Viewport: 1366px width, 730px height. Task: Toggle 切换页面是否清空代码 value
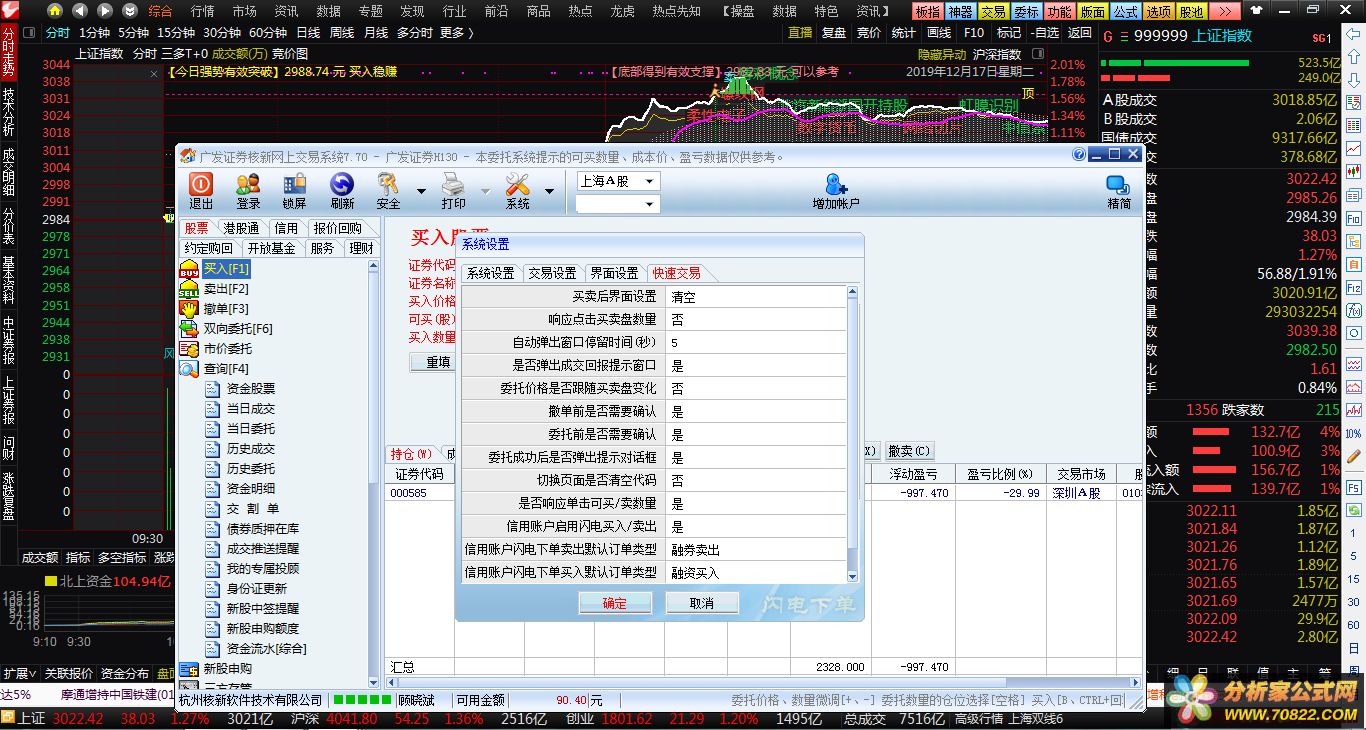[755, 481]
